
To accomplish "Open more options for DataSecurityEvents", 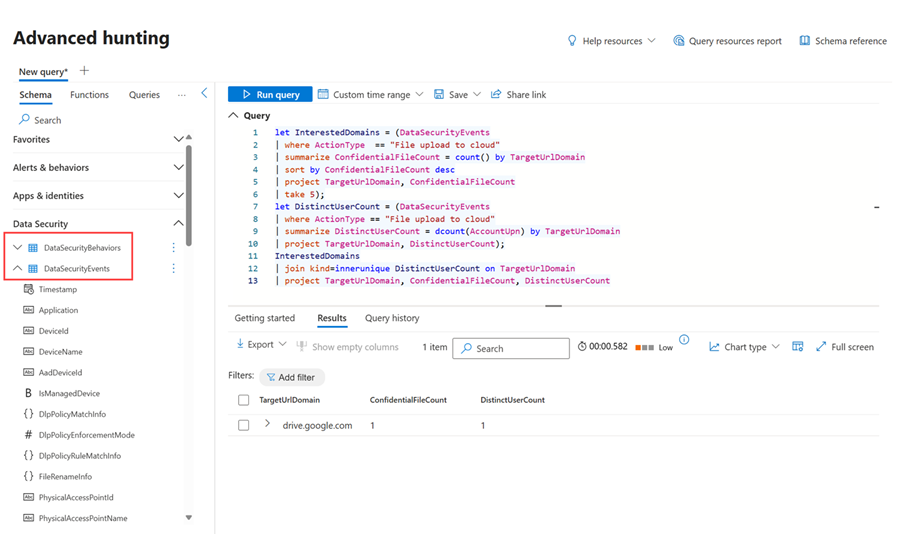I will tap(173, 268).
